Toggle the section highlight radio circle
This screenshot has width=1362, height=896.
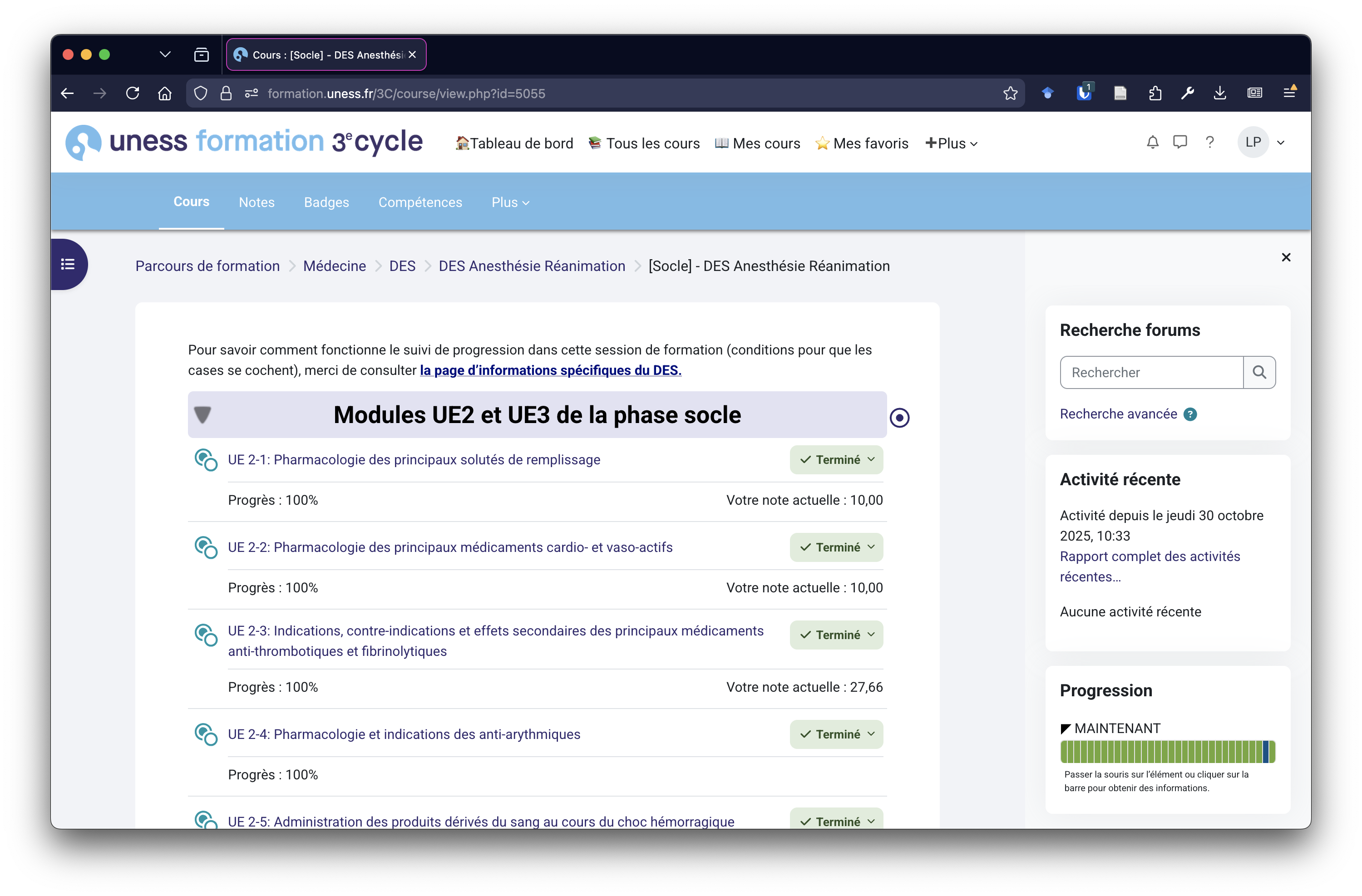[899, 418]
